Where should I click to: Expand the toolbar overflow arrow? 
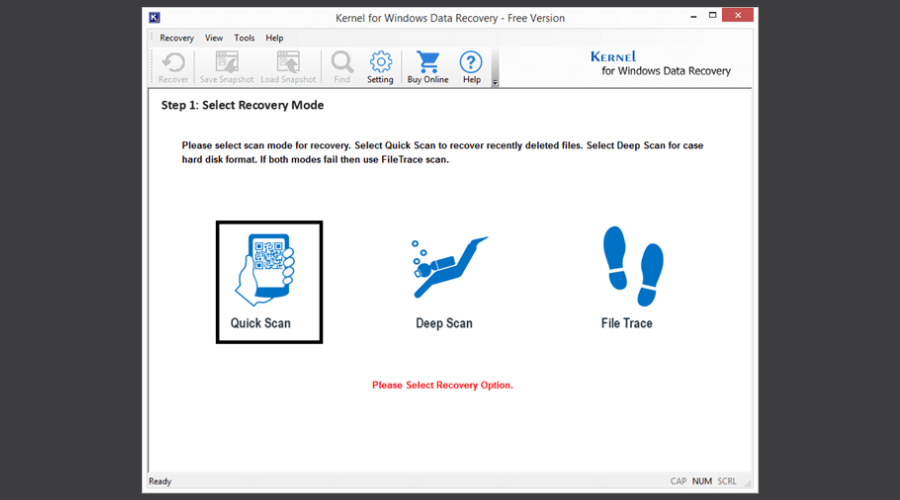495,83
